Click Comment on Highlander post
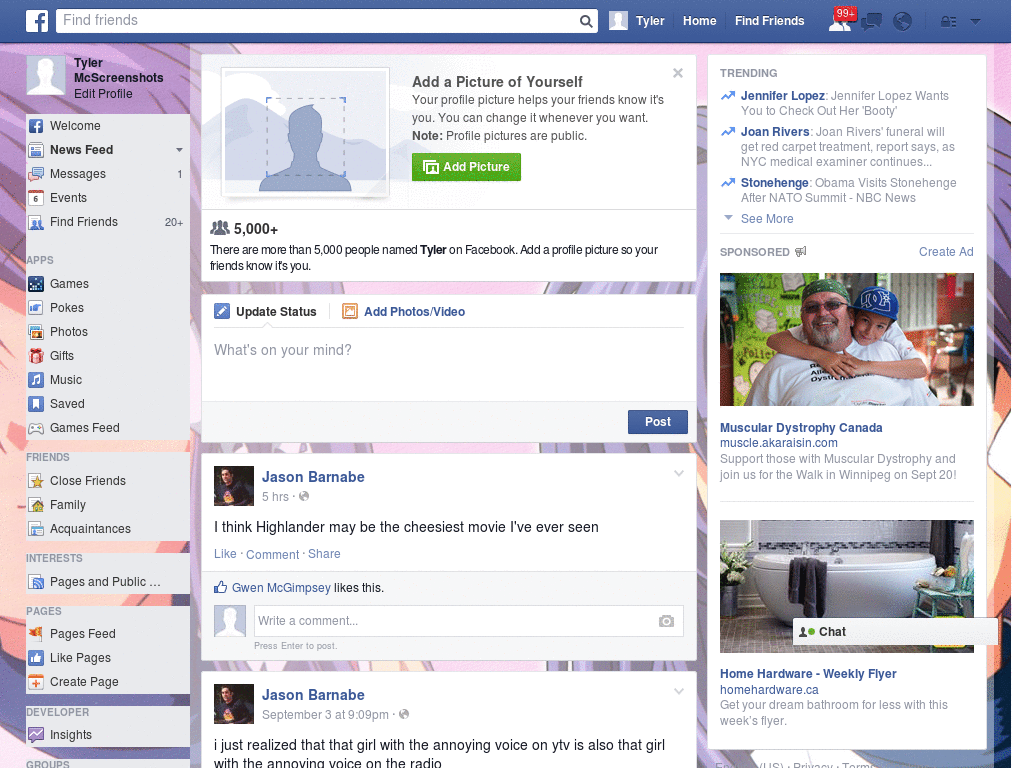The height and width of the screenshot is (768, 1024). point(272,554)
